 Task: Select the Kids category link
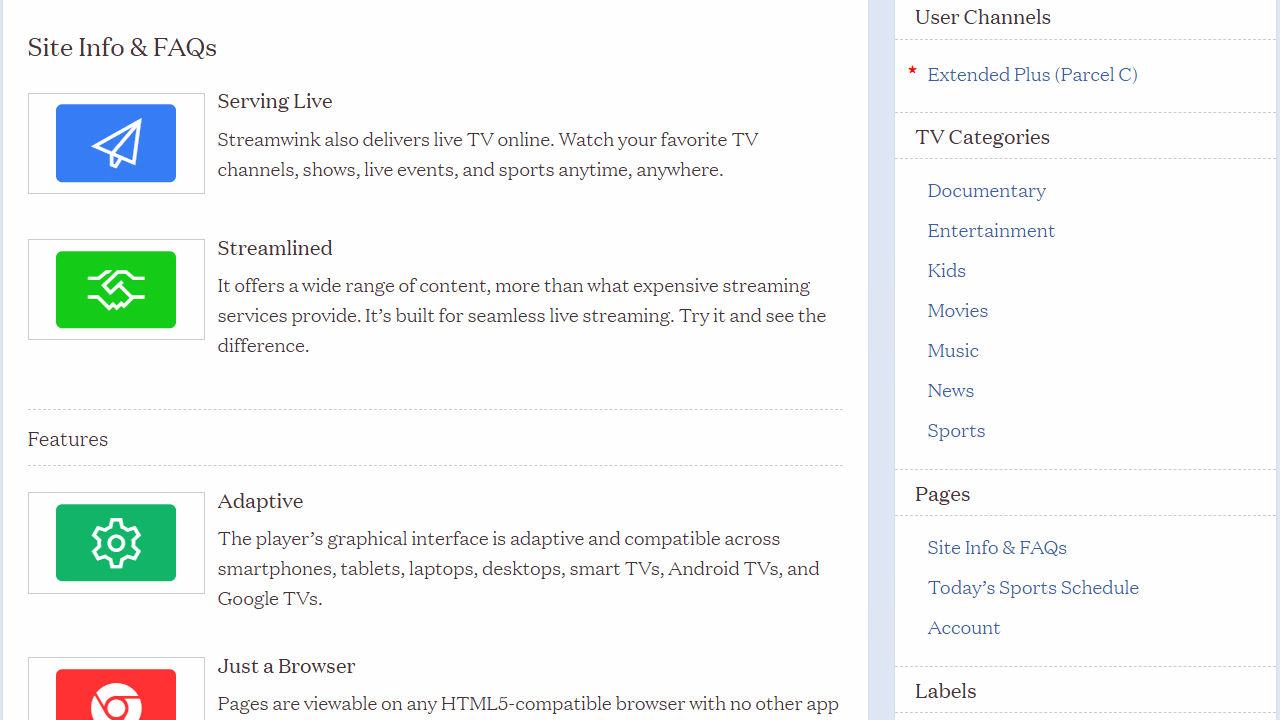[946, 271]
